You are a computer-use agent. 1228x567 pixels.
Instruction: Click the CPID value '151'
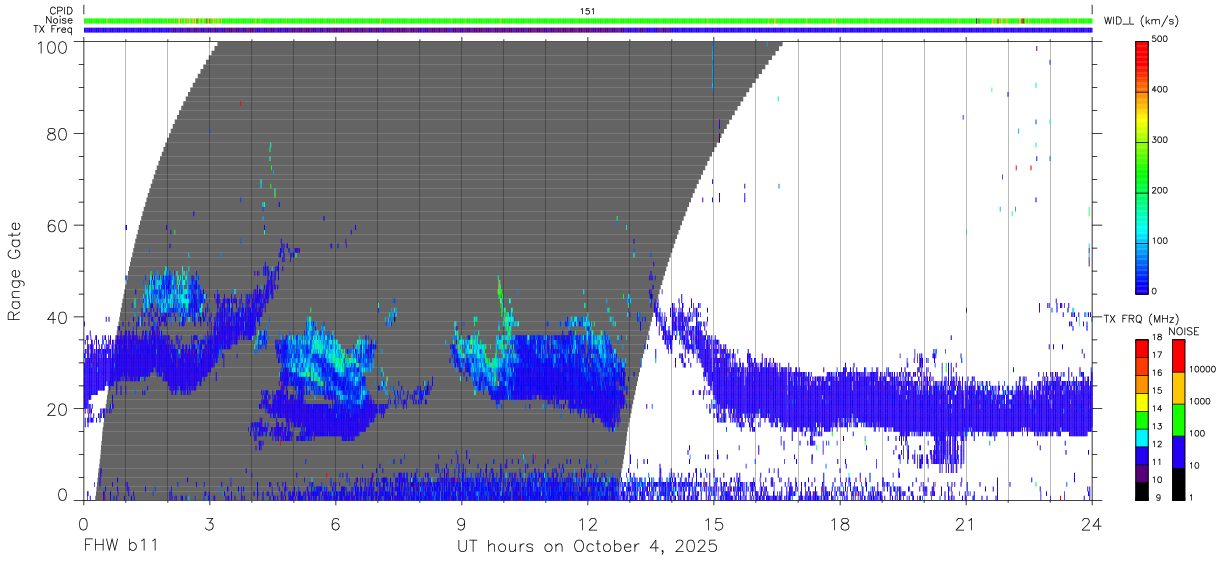coord(588,11)
